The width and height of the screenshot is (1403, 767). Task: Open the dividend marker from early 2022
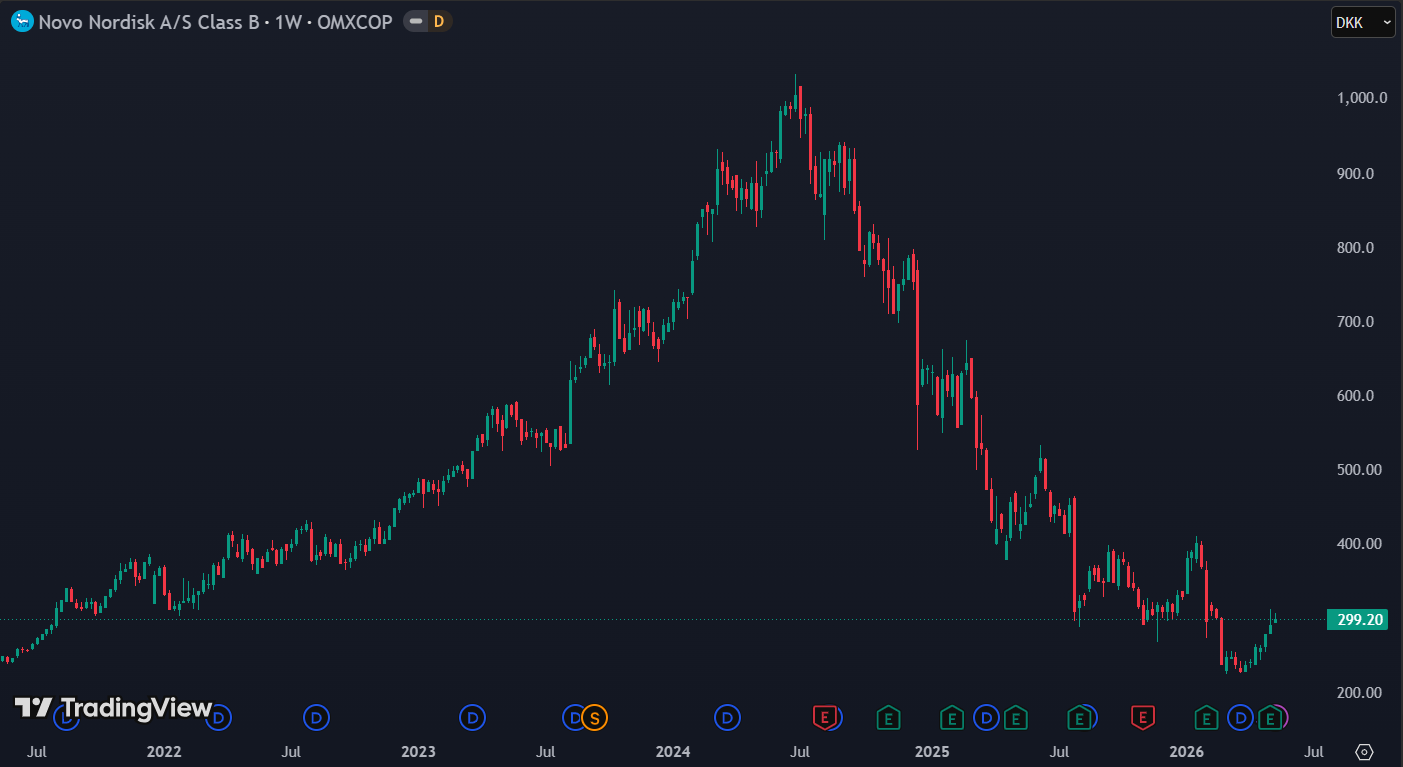(x=219, y=717)
